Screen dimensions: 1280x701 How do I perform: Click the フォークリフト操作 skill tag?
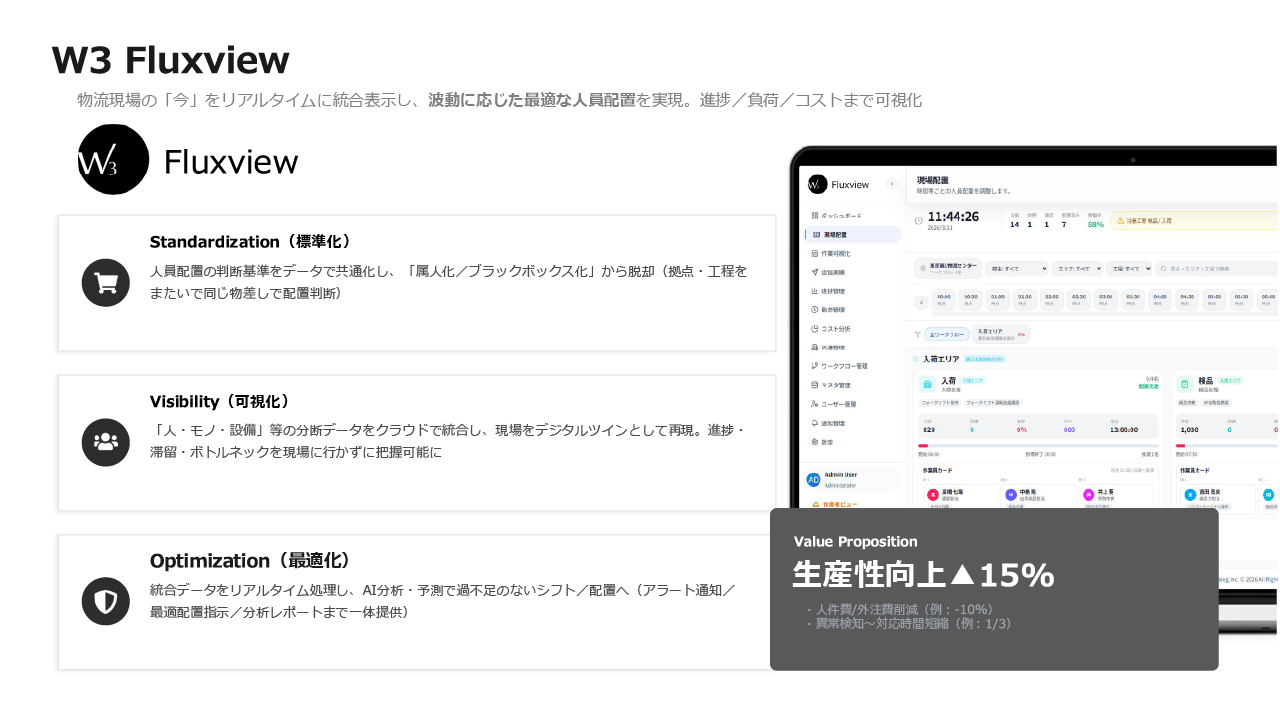pos(941,402)
